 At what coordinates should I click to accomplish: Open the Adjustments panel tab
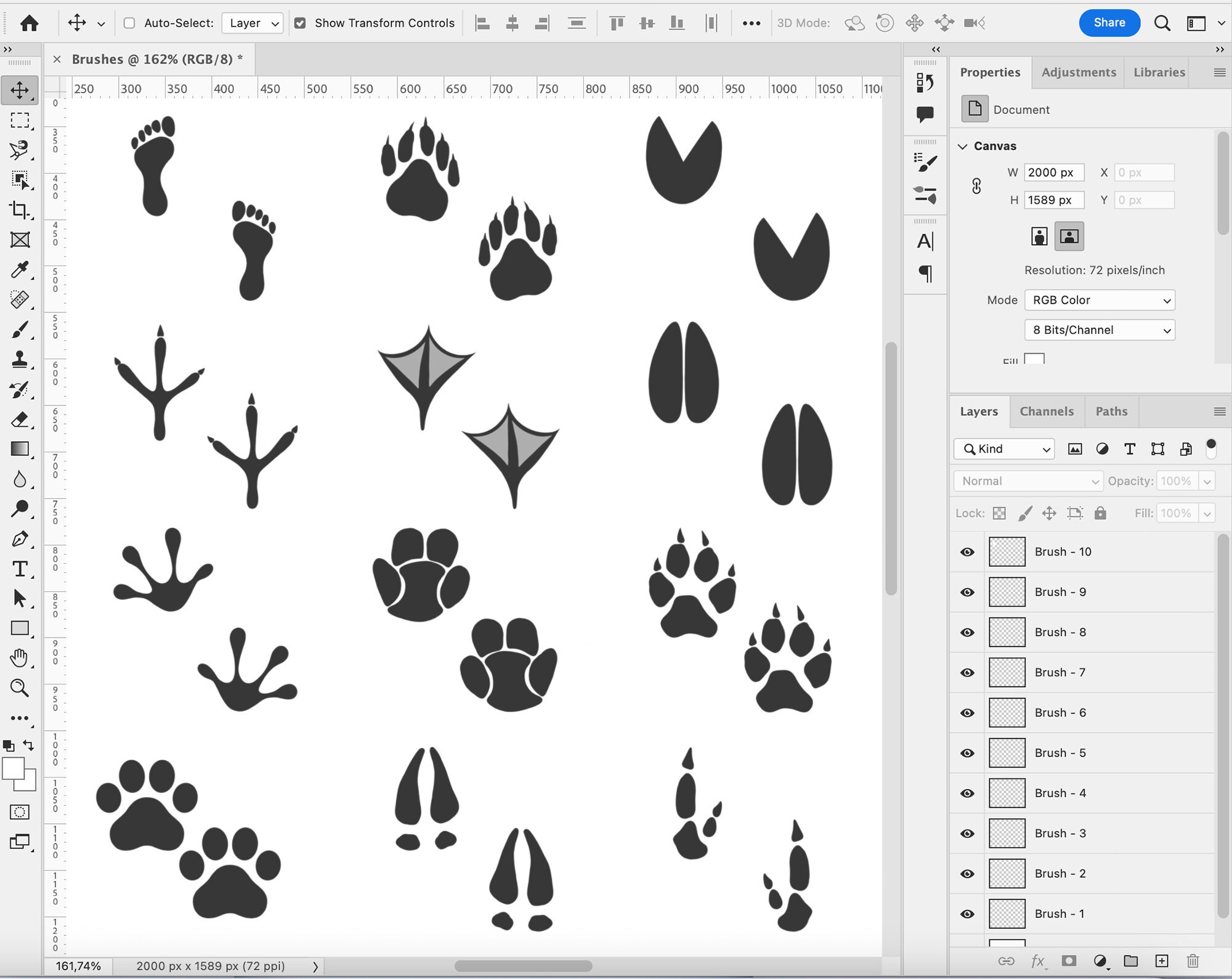point(1079,72)
